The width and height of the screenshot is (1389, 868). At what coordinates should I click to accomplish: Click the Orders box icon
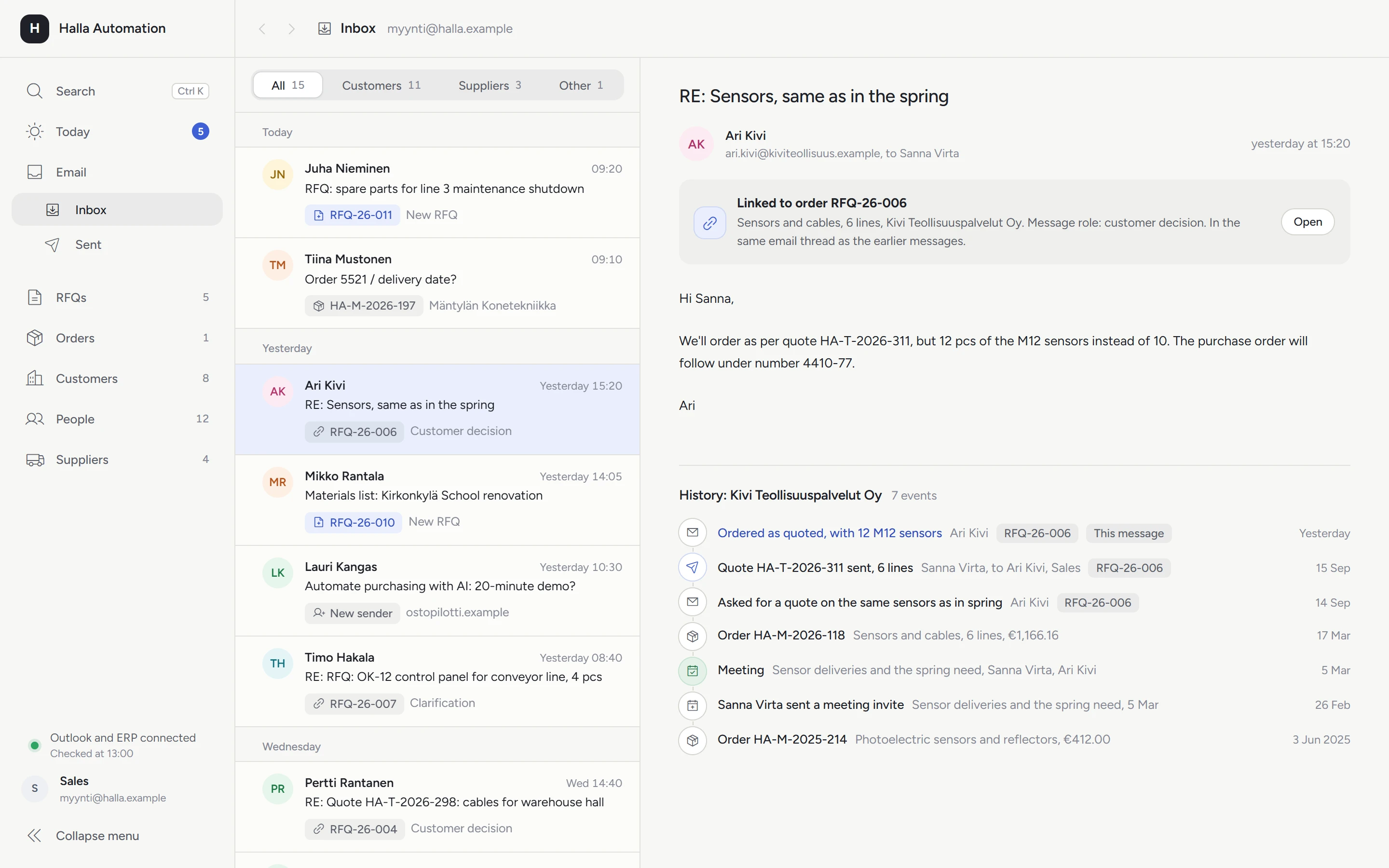[34, 338]
